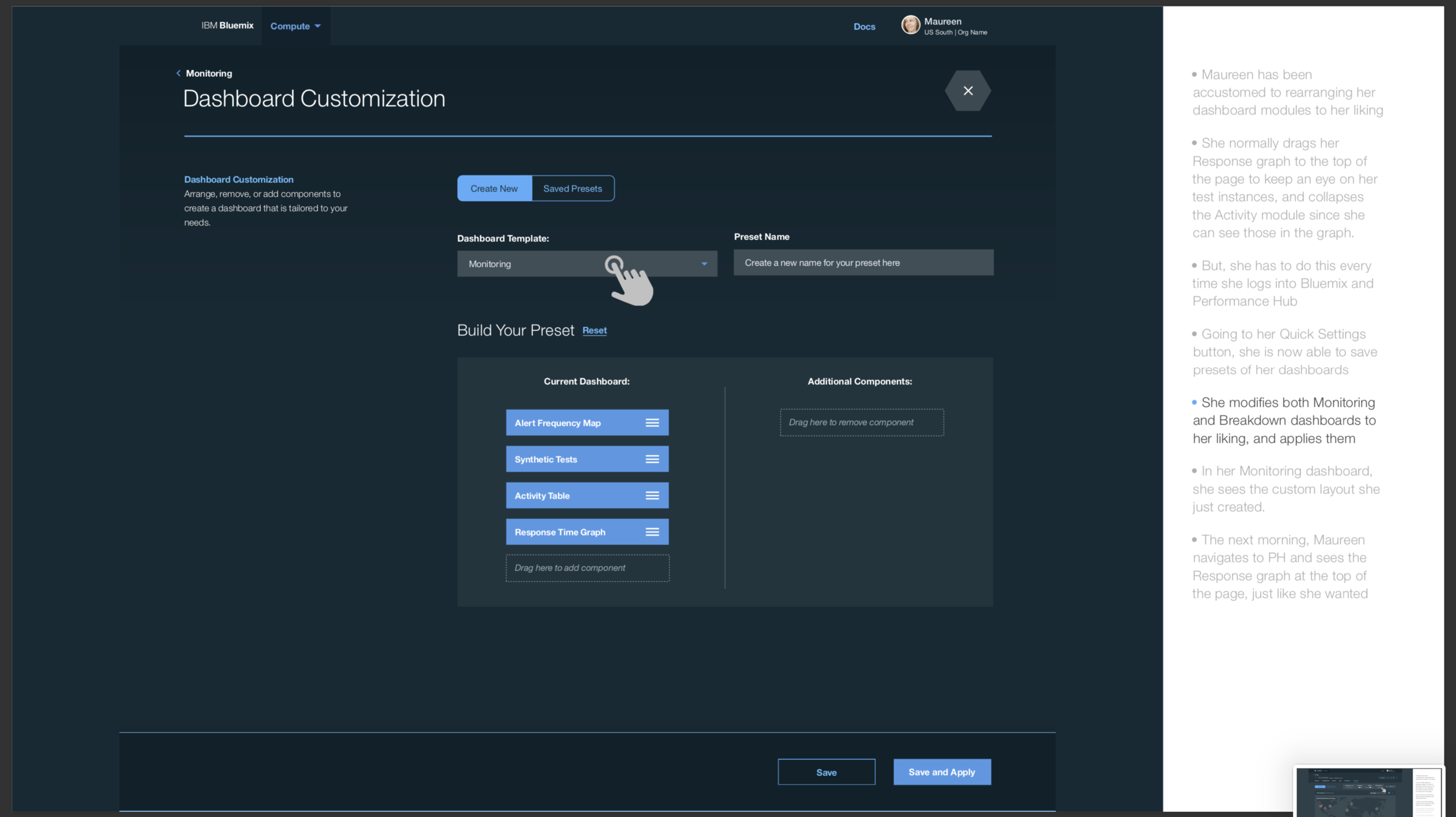Click the Reset link
Screen dimensions: 1456x817
coord(594,330)
